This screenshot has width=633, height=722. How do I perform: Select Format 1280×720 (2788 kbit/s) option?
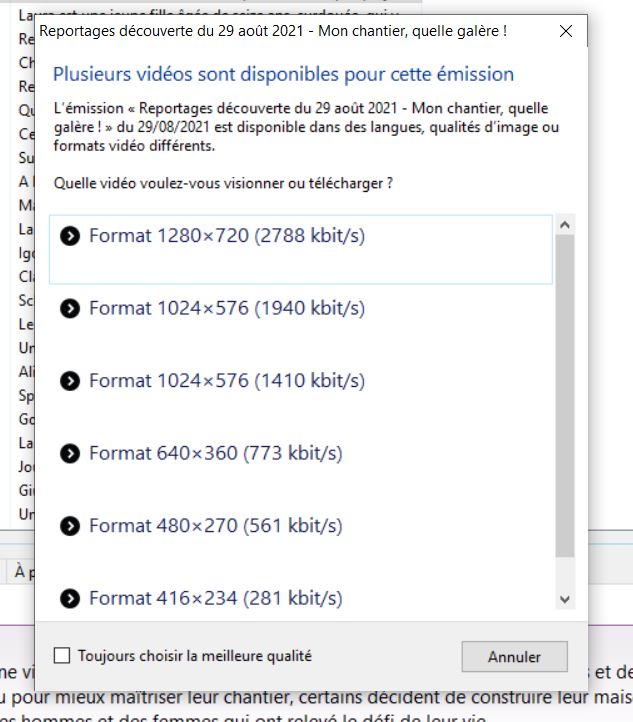pyautogui.click(x=301, y=250)
